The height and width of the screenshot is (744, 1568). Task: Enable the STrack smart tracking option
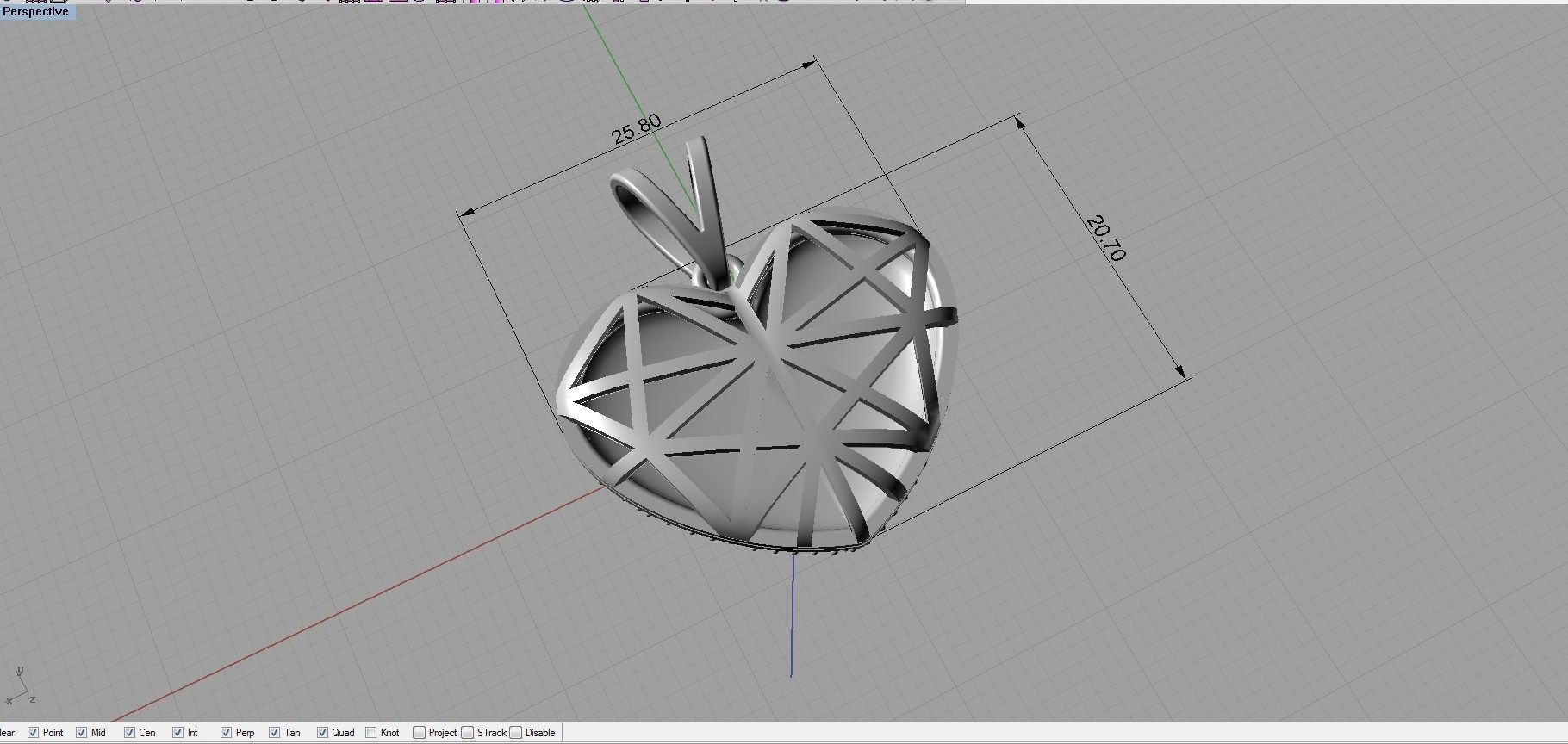coord(467,733)
